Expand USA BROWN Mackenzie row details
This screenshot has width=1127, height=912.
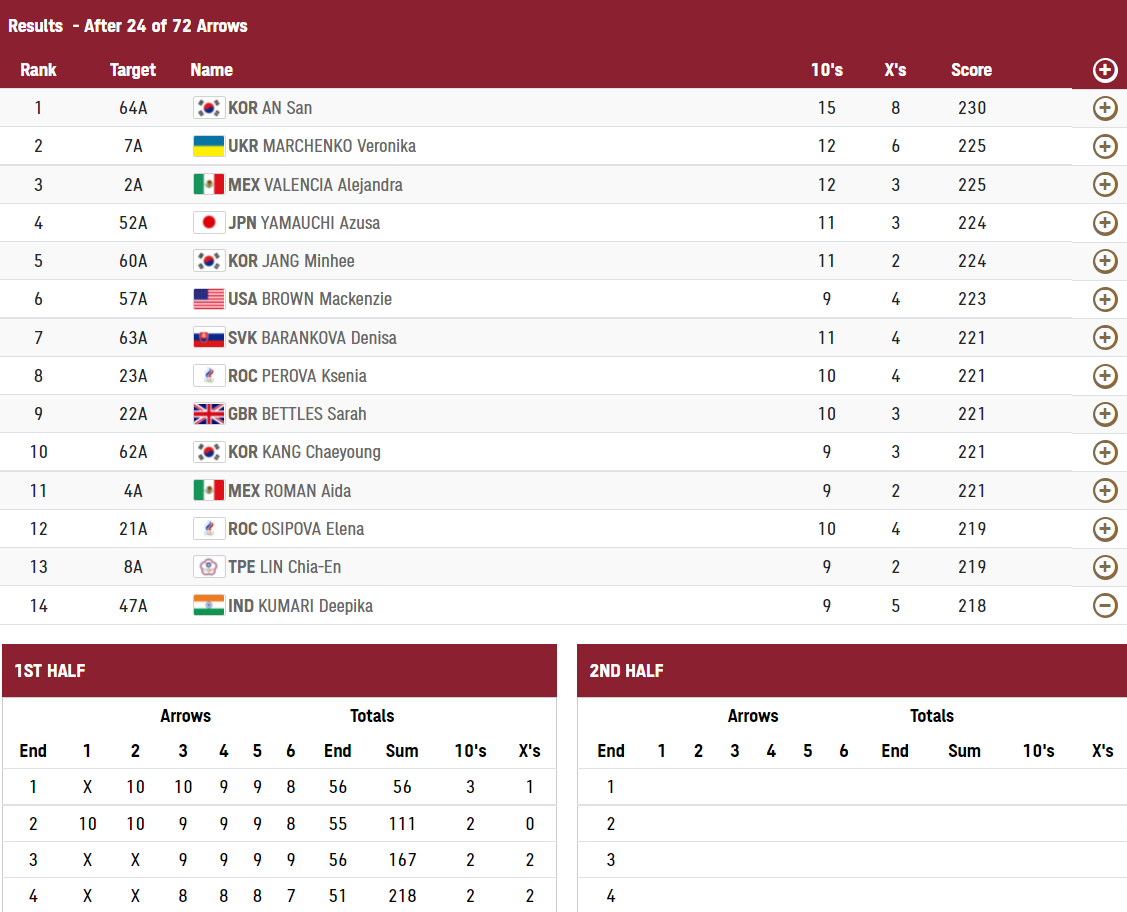coord(1105,299)
